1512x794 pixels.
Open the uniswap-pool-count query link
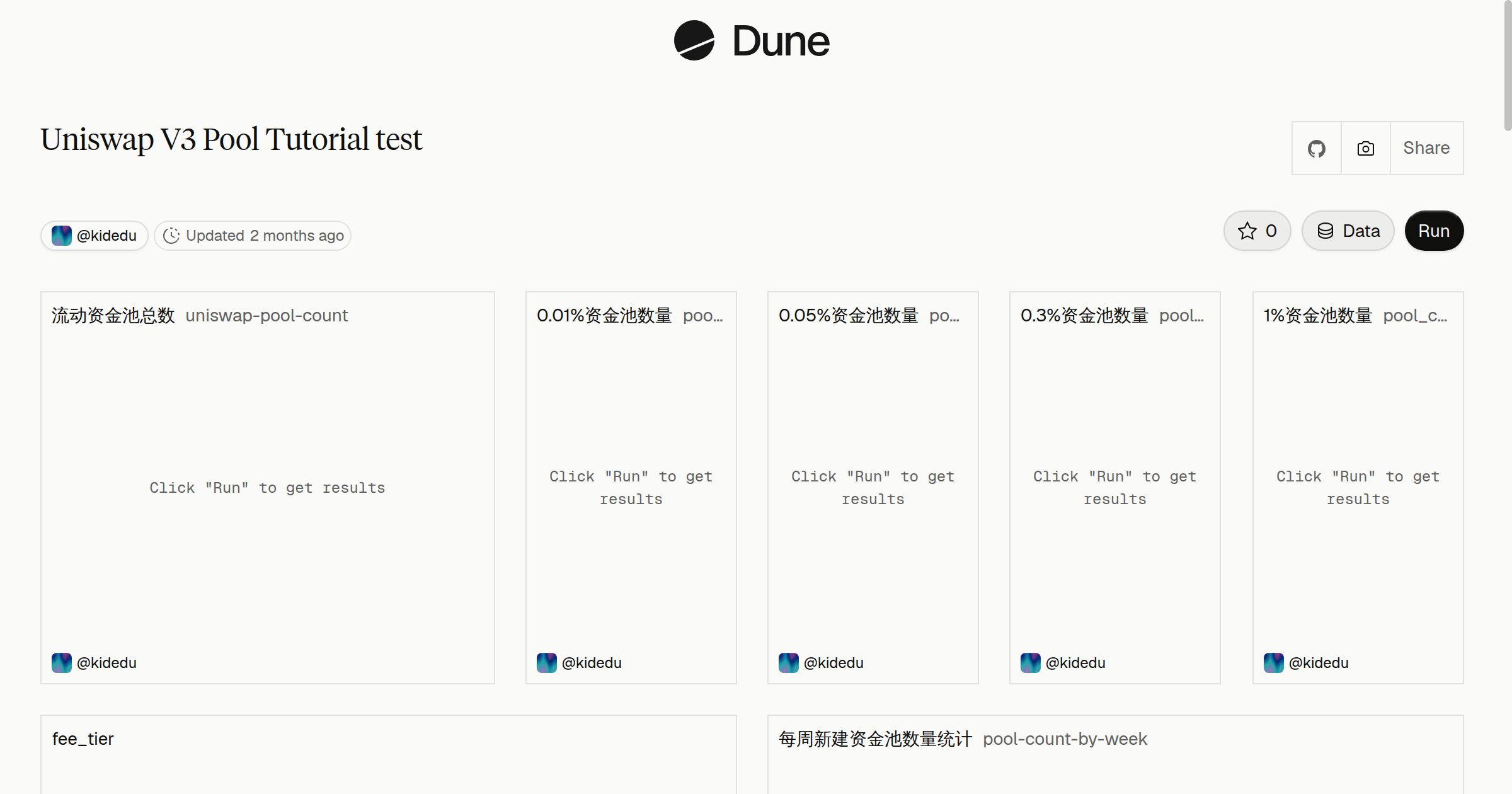[x=266, y=315]
